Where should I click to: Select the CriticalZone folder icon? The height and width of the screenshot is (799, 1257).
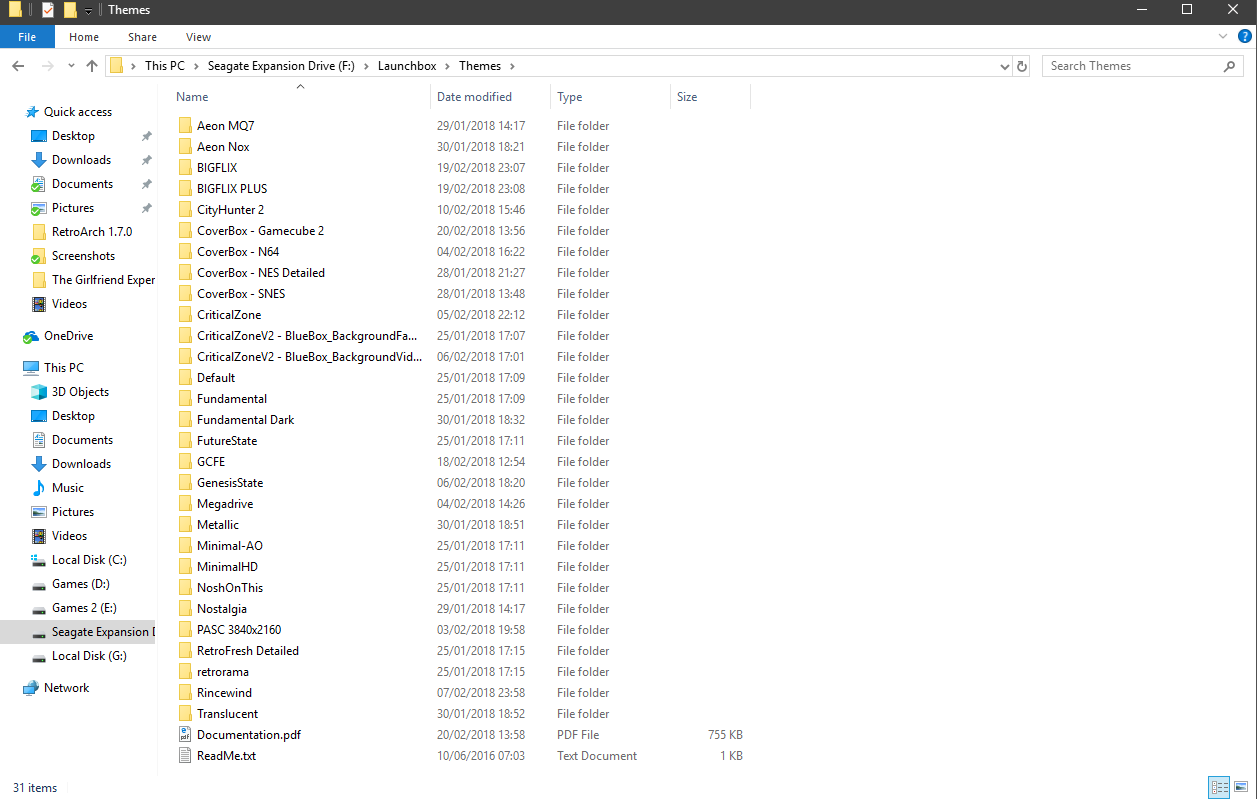184,315
